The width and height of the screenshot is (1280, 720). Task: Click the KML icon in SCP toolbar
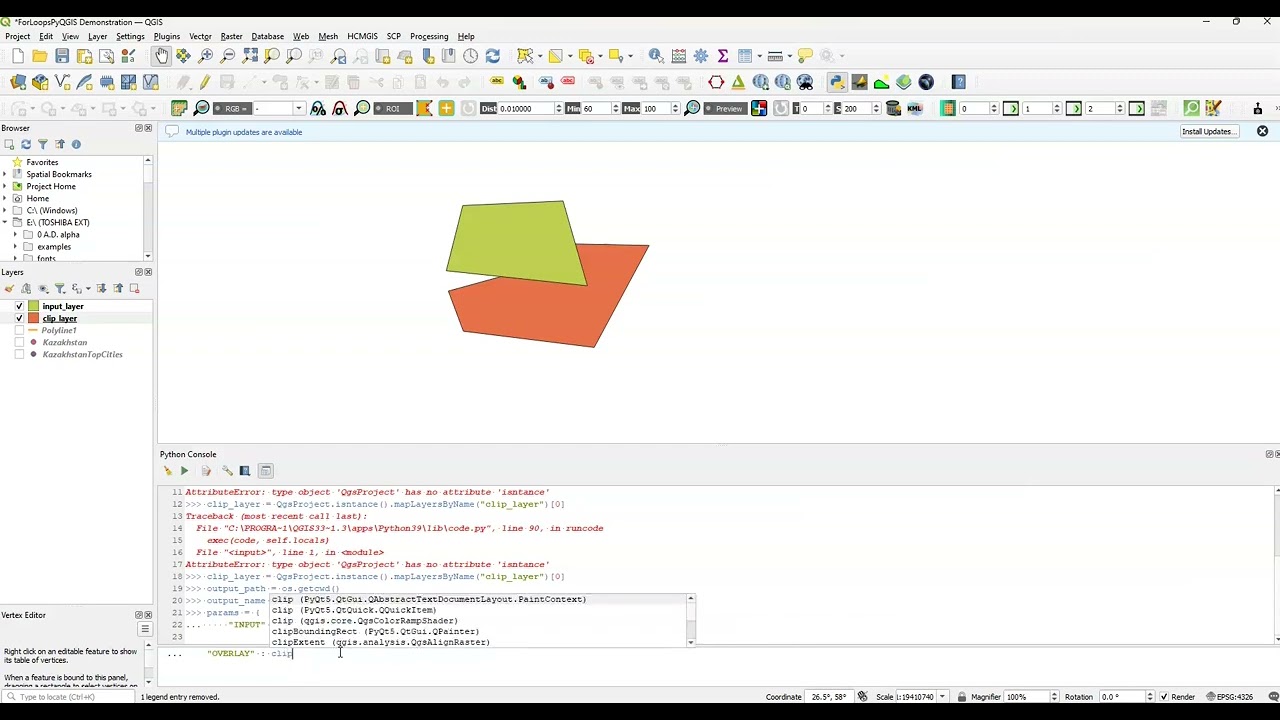(914, 108)
